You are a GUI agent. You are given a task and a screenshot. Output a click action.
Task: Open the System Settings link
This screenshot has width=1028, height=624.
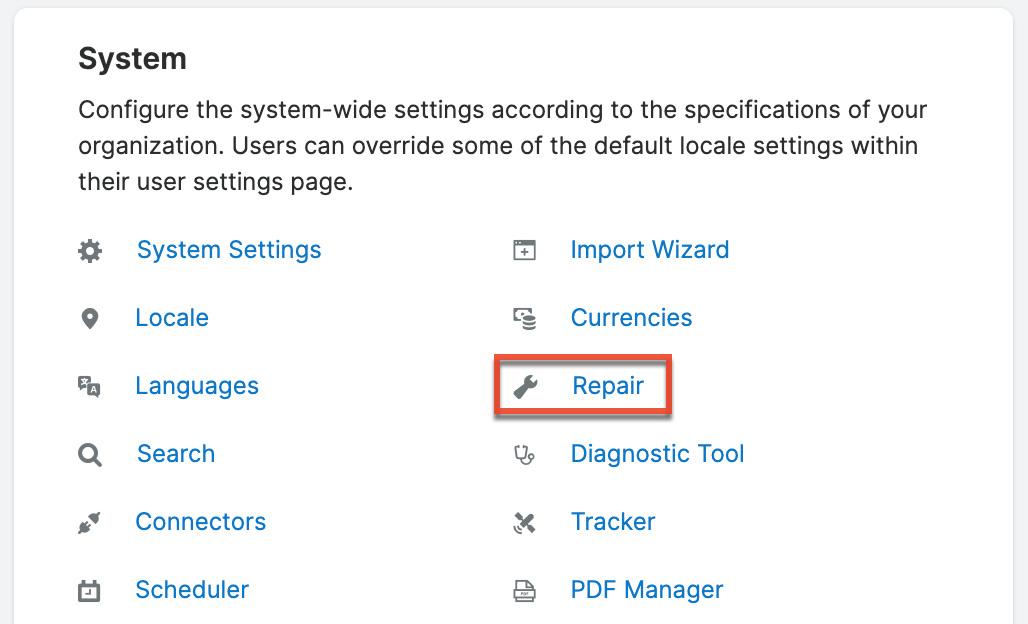[x=228, y=250]
